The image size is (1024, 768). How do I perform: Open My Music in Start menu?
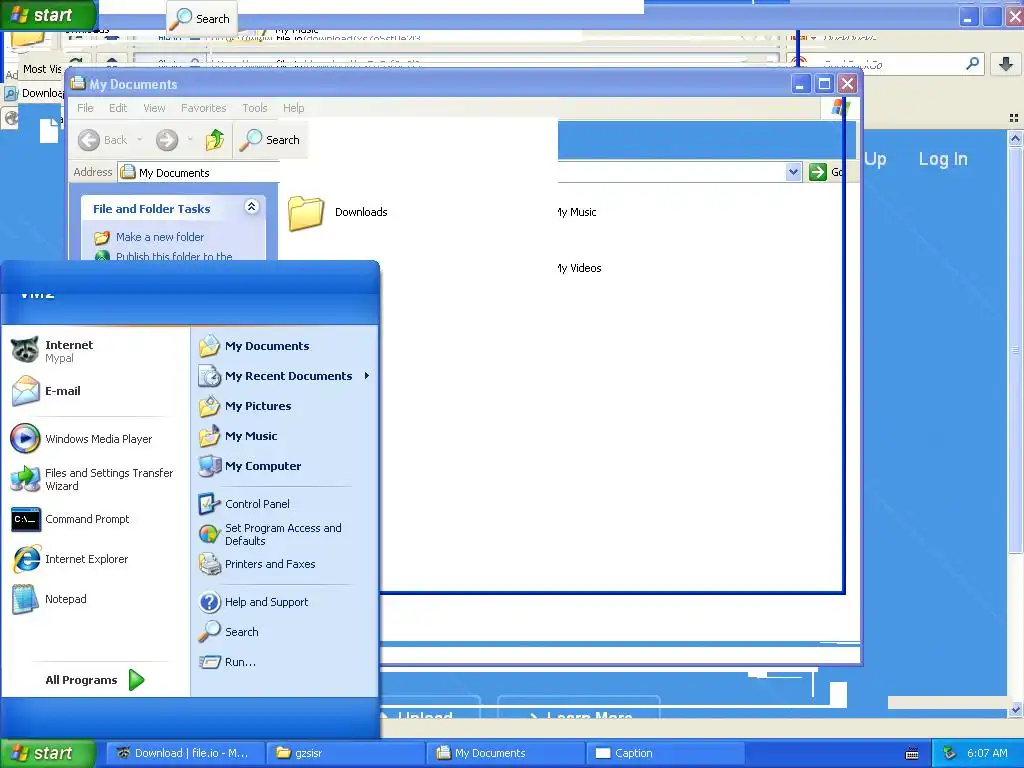(x=238, y=436)
